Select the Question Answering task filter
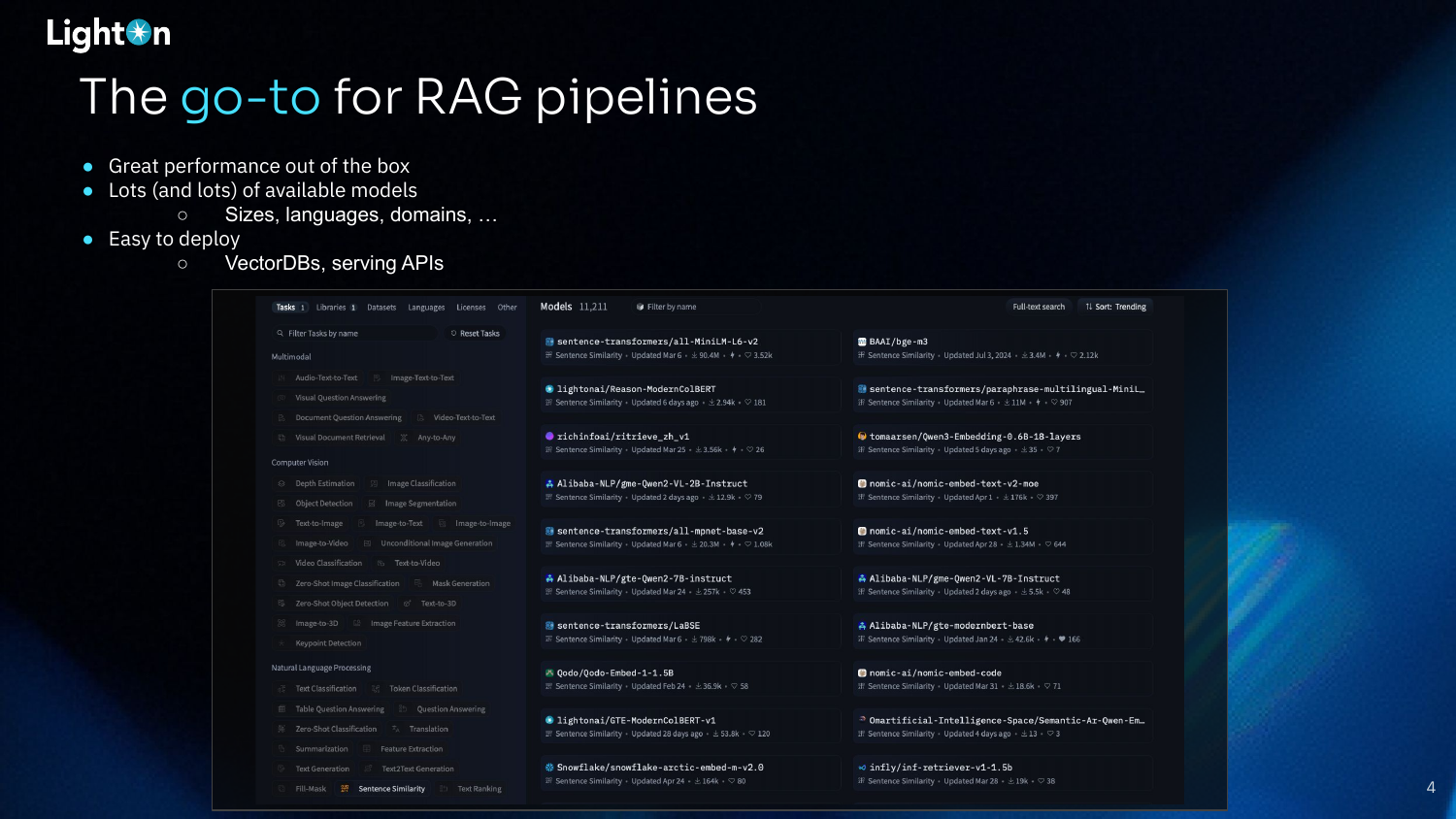Viewport: 1456px width, 819px height. click(443, 709)
